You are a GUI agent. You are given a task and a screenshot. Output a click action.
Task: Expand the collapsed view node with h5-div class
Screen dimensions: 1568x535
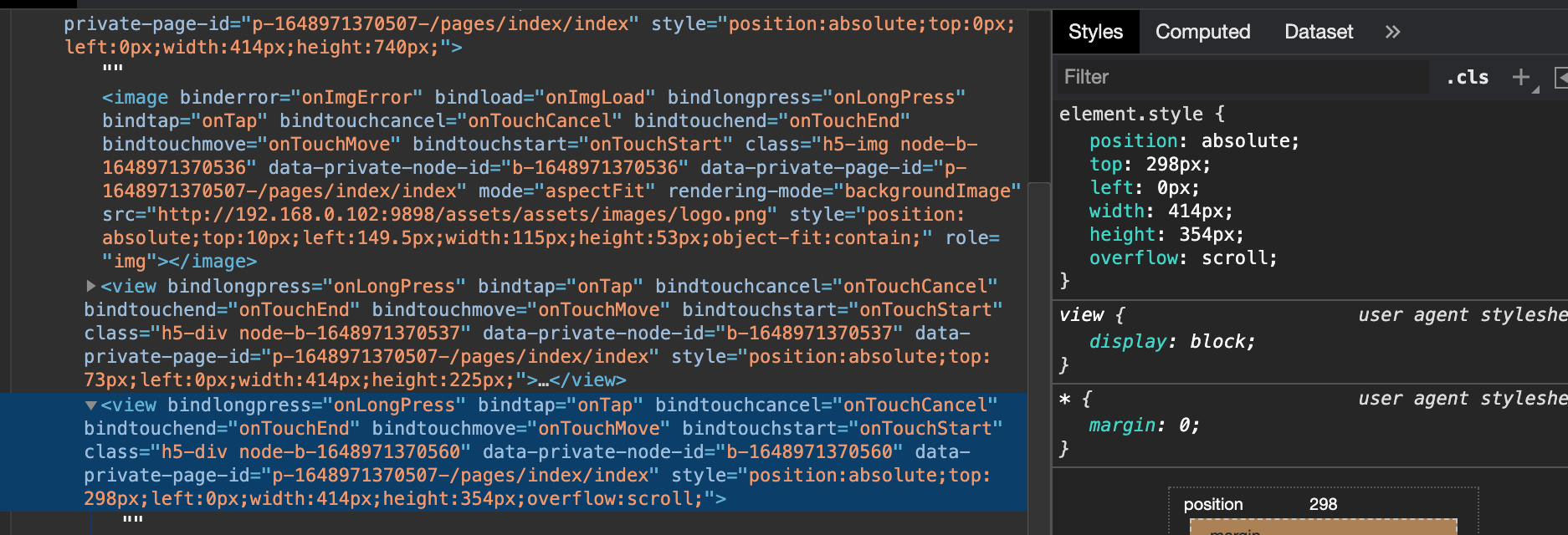click(92, 286)
